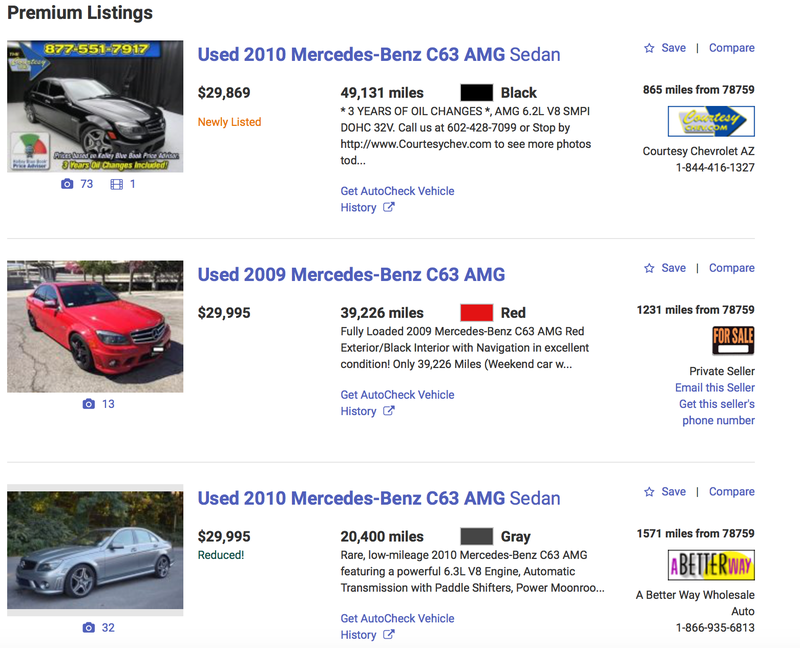The width and height of the screenshot is (800, 648).
Task: Open the Used 2009 Mercedes-Benz C63 AMG title
Action: [x=352, y=275]
